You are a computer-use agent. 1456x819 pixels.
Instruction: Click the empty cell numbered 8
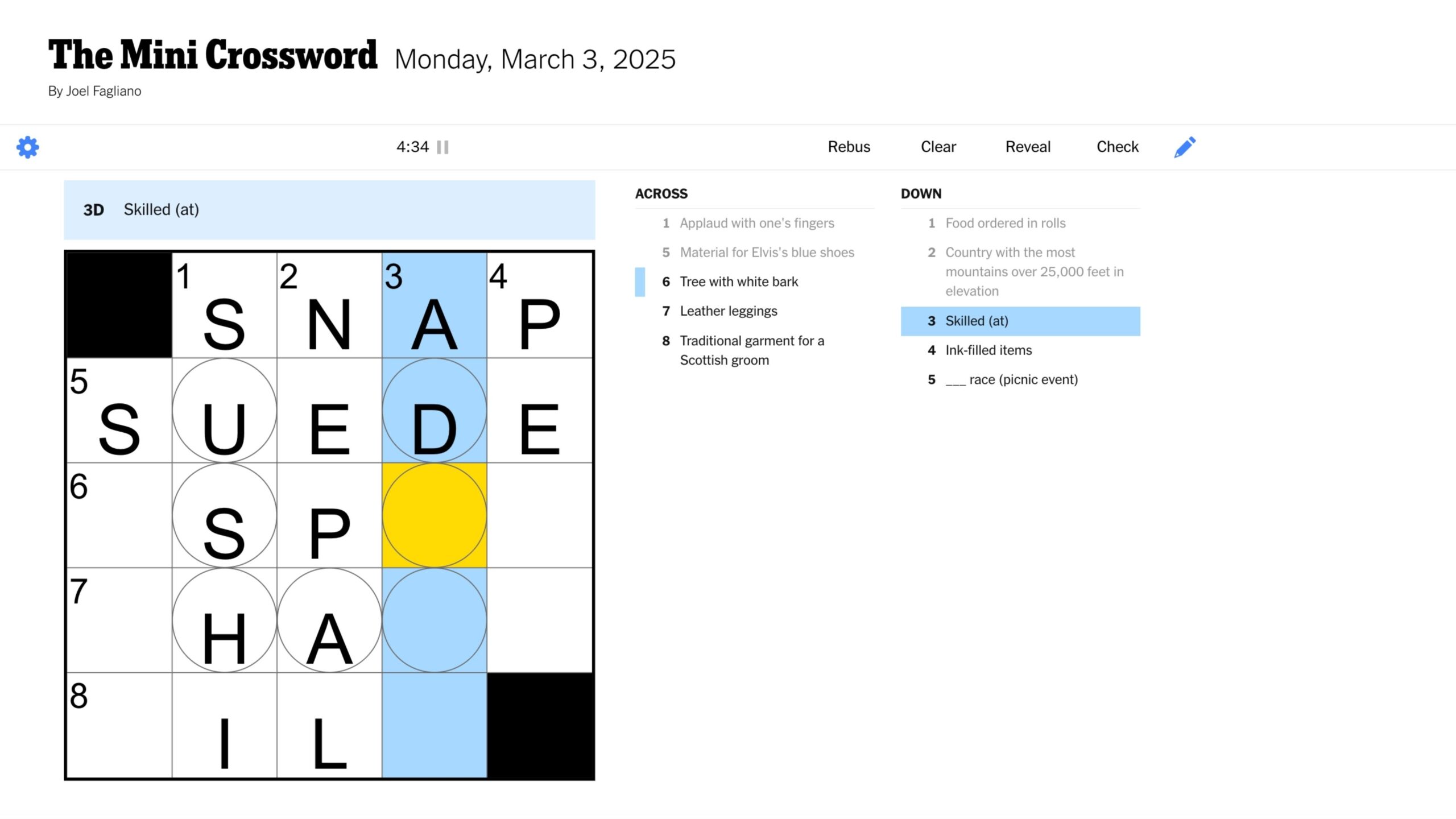[119, 726]
